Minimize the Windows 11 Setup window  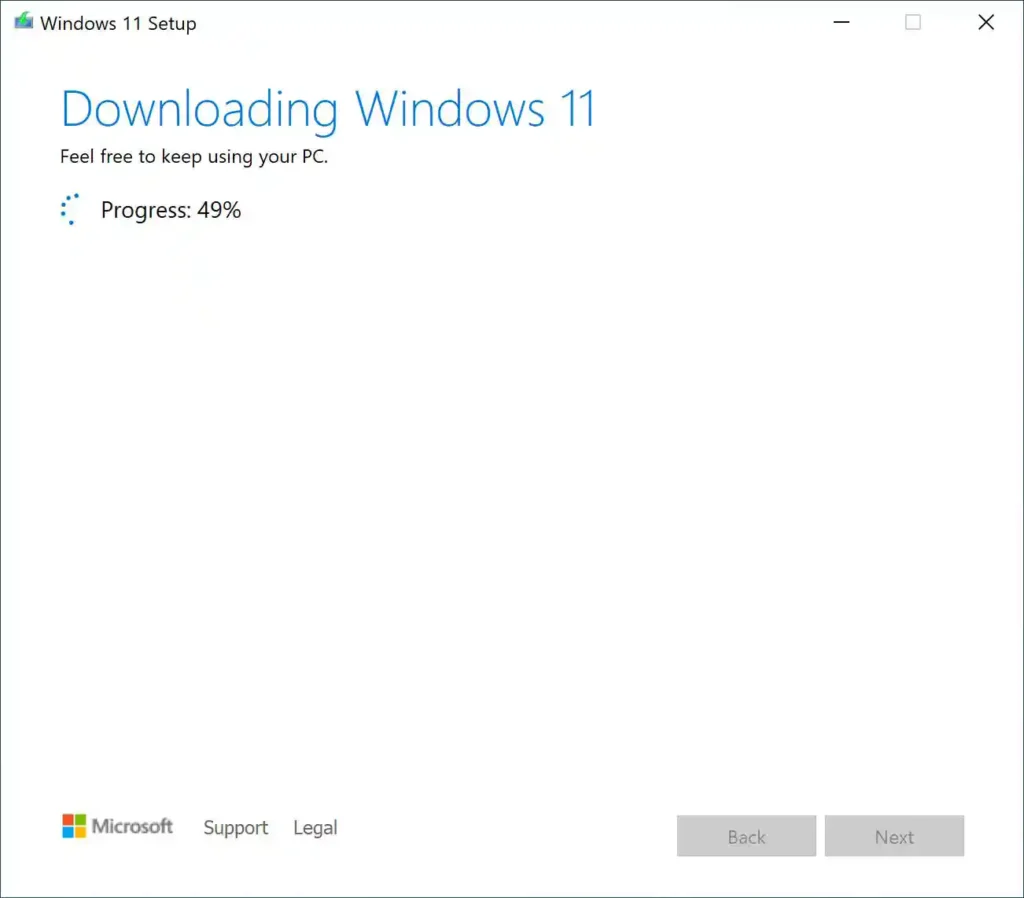click(841, 22)
